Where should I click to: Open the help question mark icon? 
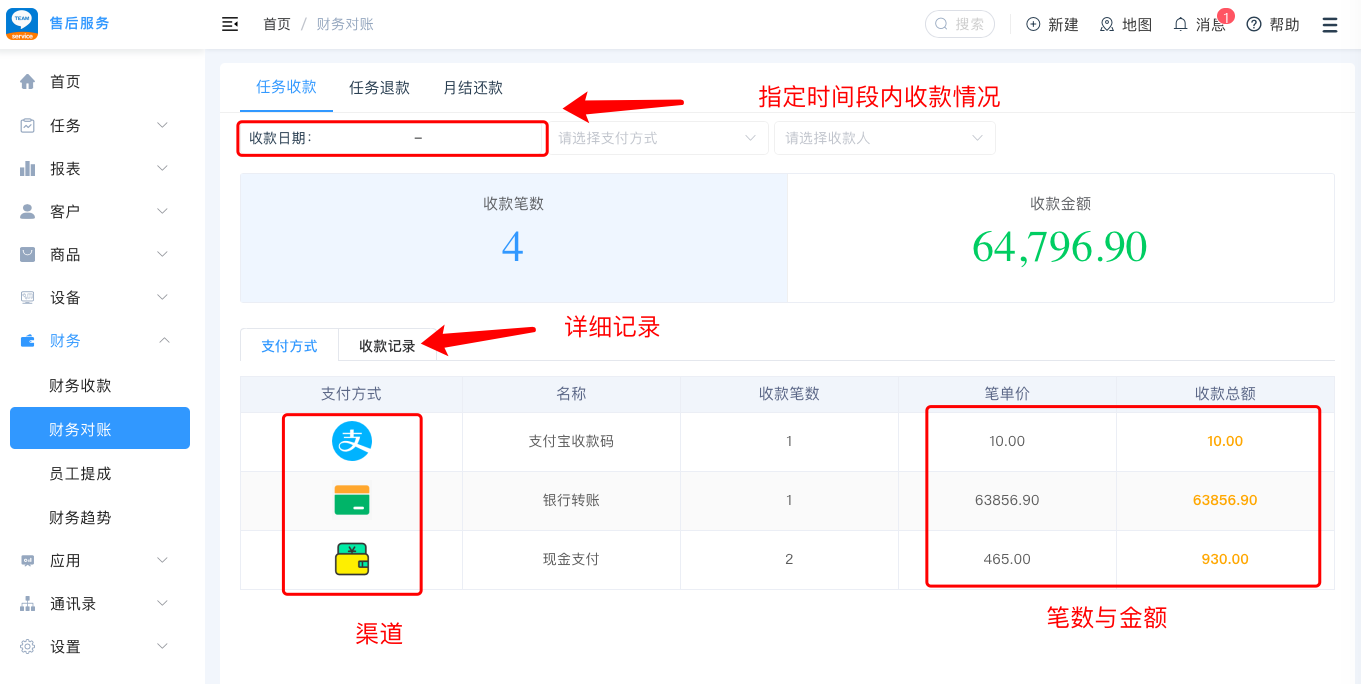[1254, 24]
